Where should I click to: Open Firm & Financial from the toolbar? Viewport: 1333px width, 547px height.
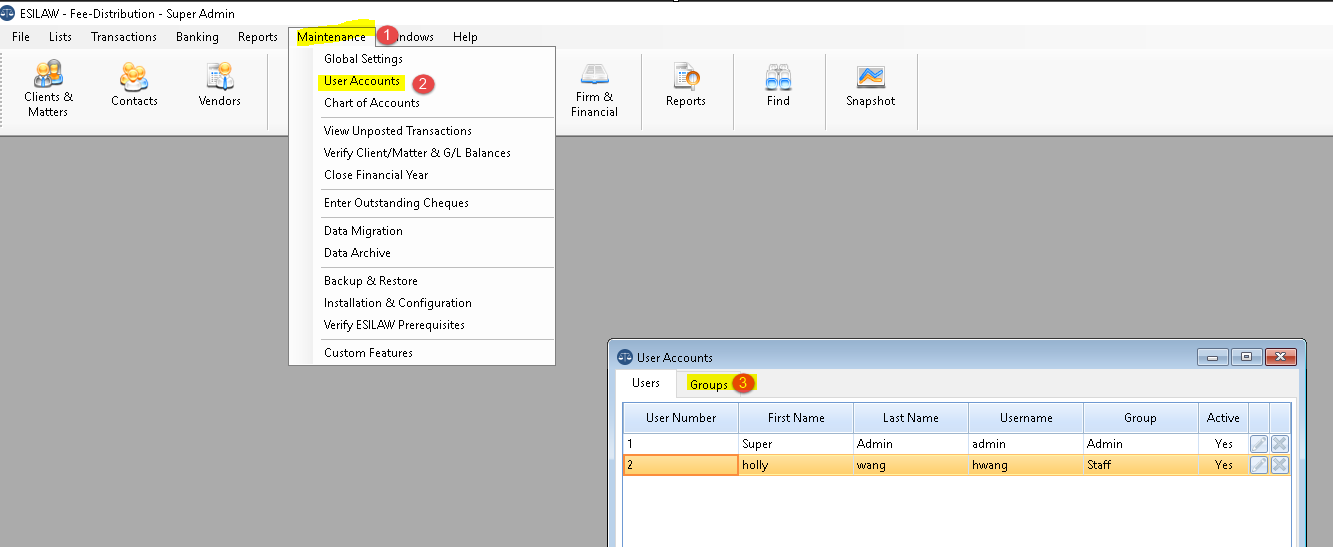(x=594, y=90)
